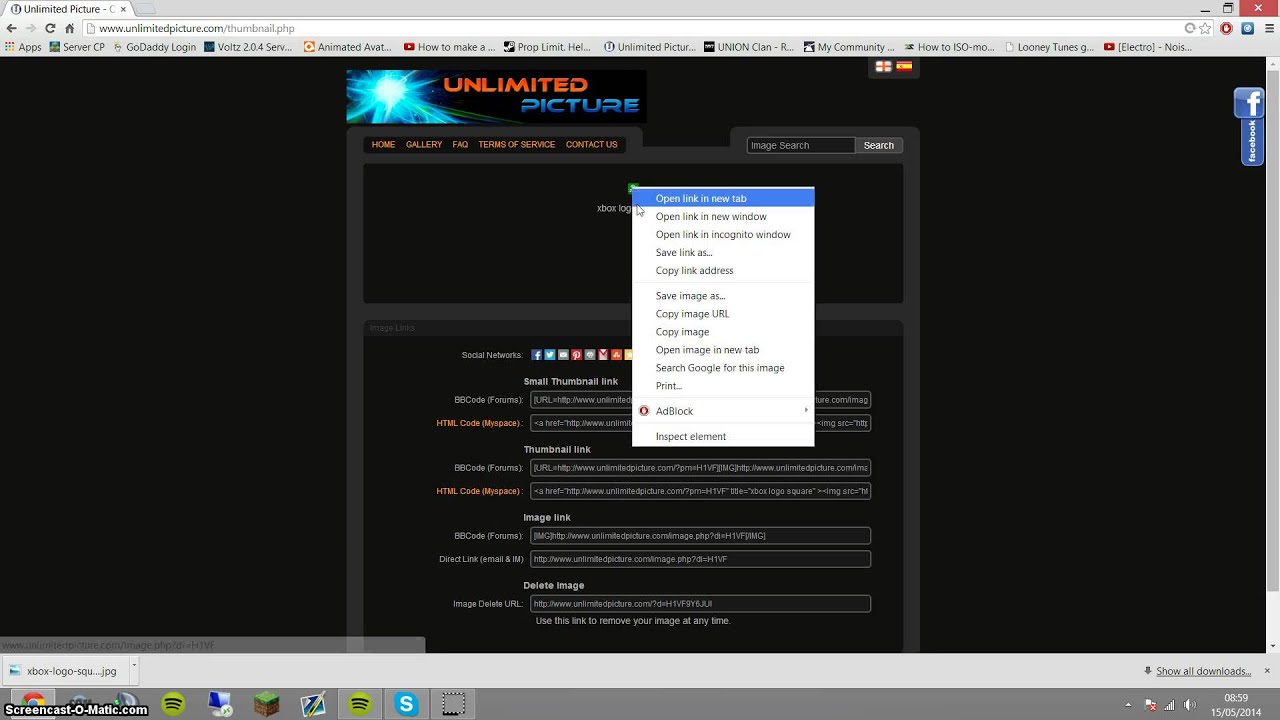
Task: Go to the GALLERY page
Action: point(423,144)
